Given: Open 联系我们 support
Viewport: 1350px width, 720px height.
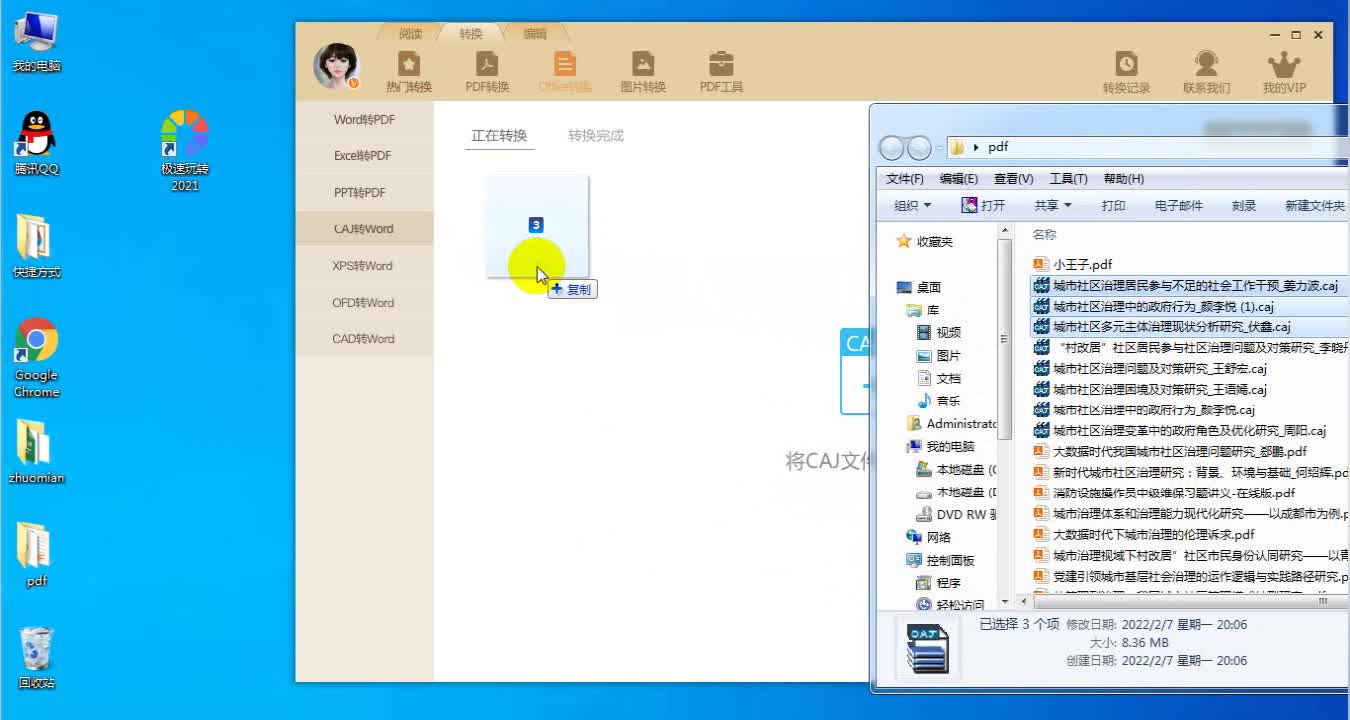Looking at the screenshot, I should click(x=1206, y=70).
